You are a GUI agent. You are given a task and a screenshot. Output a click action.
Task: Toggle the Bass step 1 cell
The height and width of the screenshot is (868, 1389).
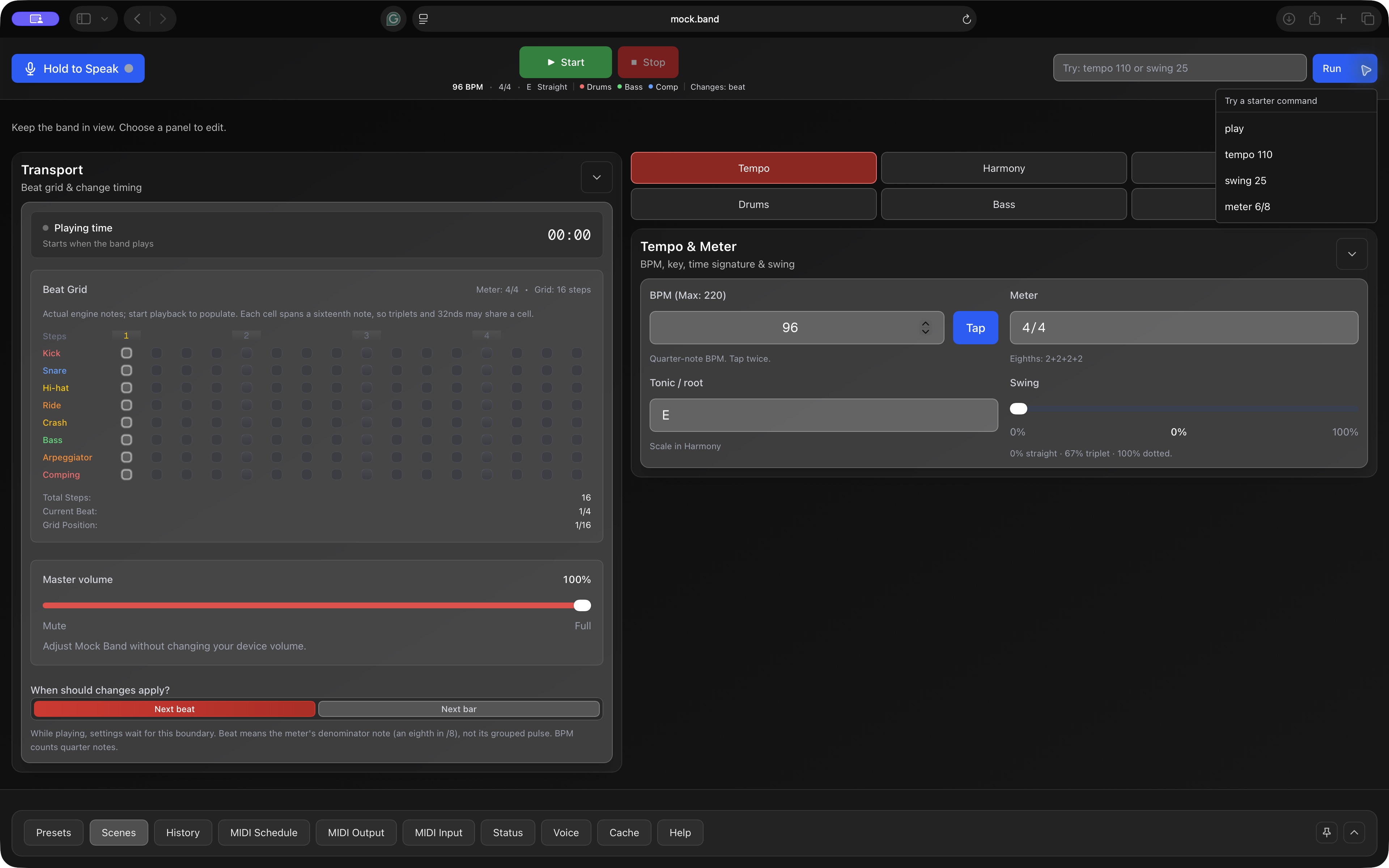[126, 440]
